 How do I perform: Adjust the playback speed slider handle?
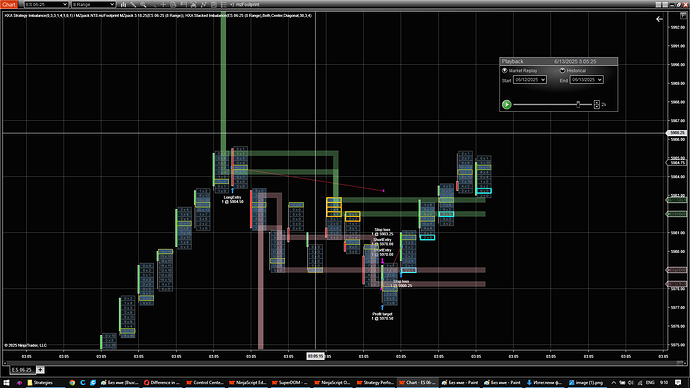point(578,104)
